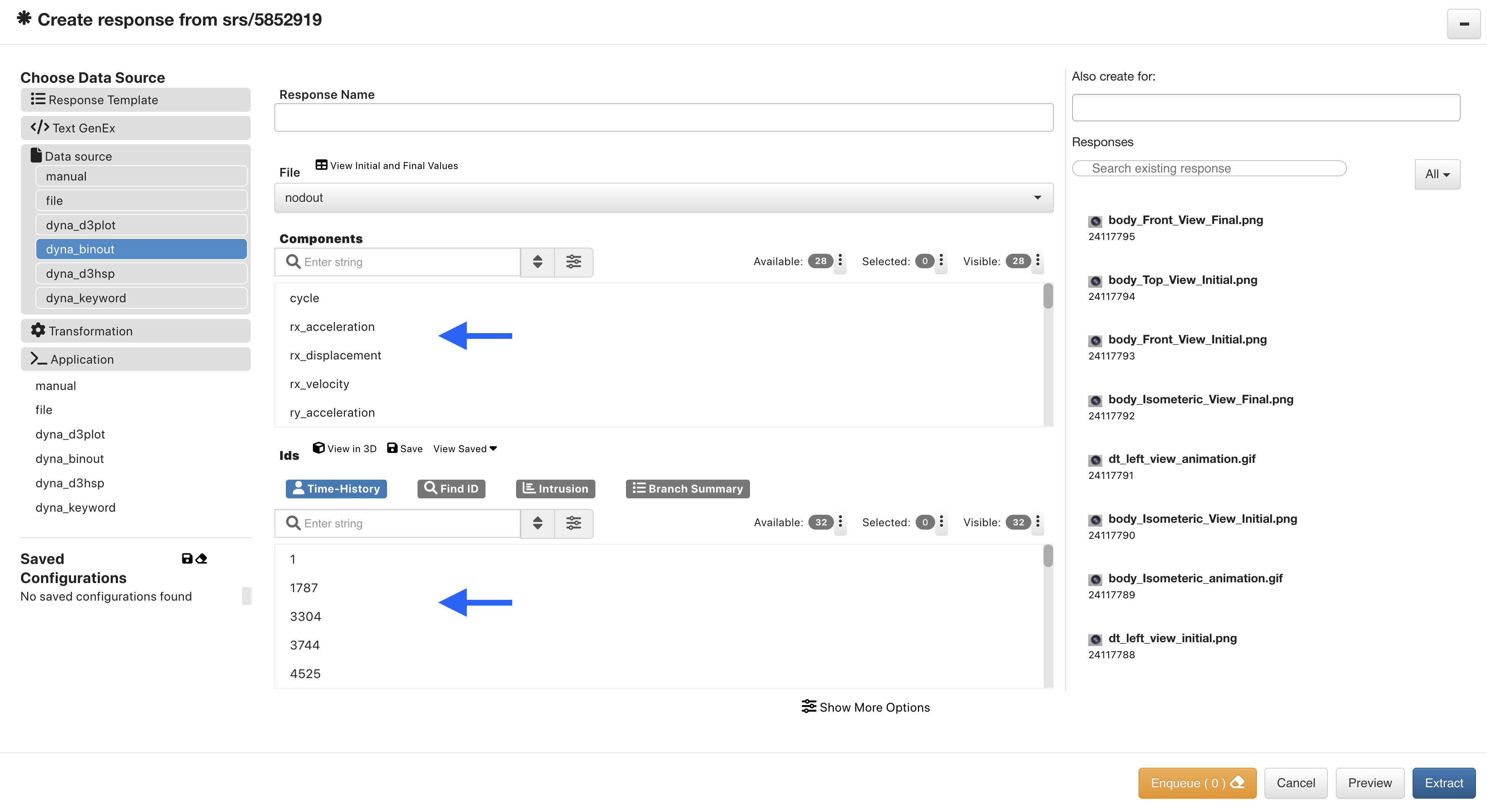This screenshot has width=1487, height=812.
Task: Click the Extract button
Action: (x=1444, y=783)
